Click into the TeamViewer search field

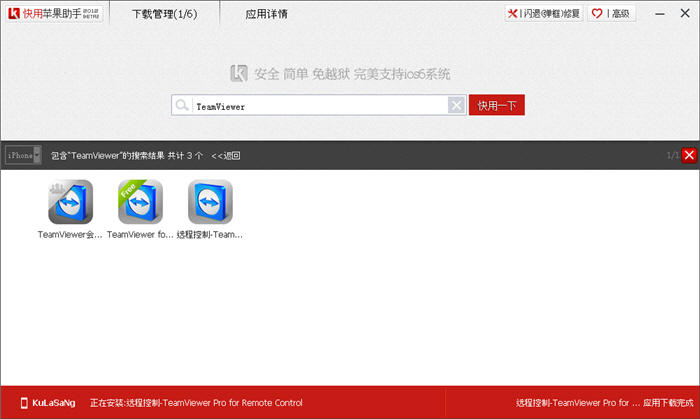tap(320, 106)
